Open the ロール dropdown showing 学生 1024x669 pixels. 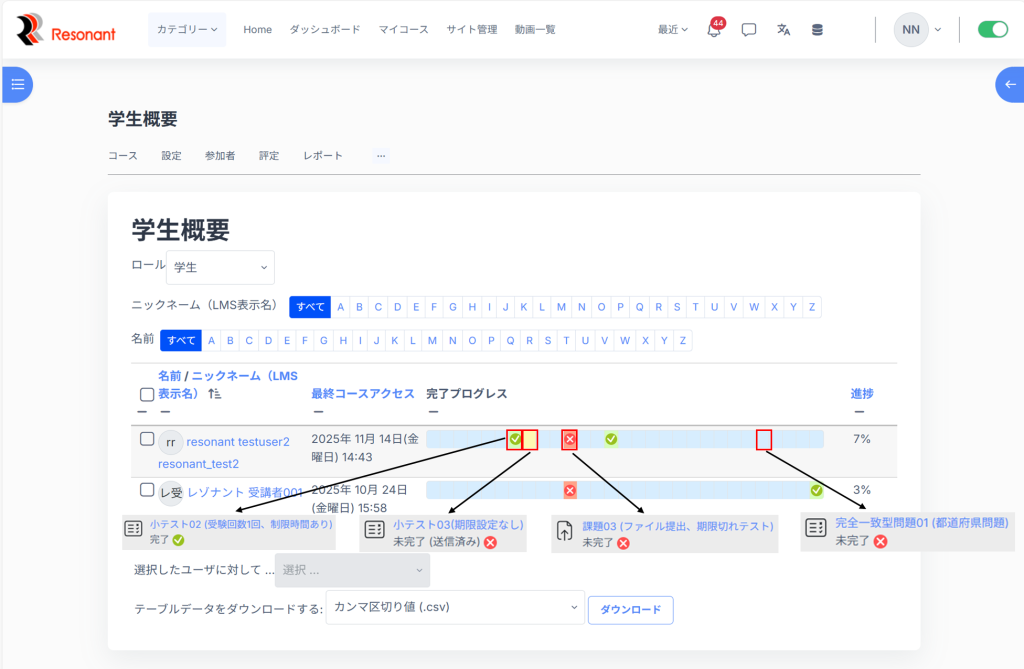coord(220,268)
